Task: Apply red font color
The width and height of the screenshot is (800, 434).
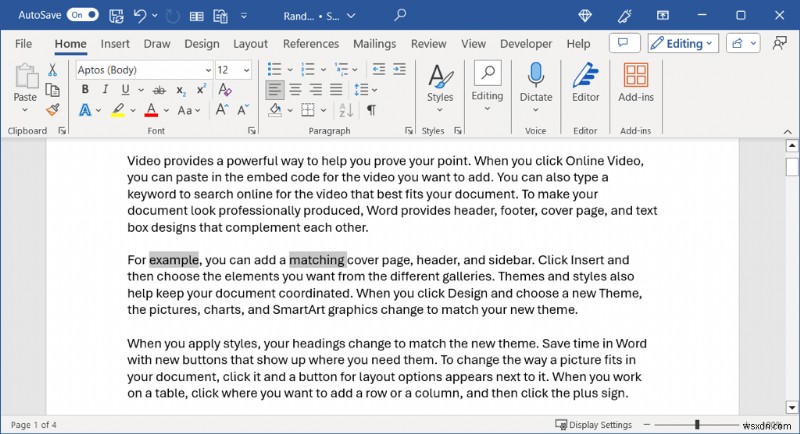Action: click(x=151, y=110)
